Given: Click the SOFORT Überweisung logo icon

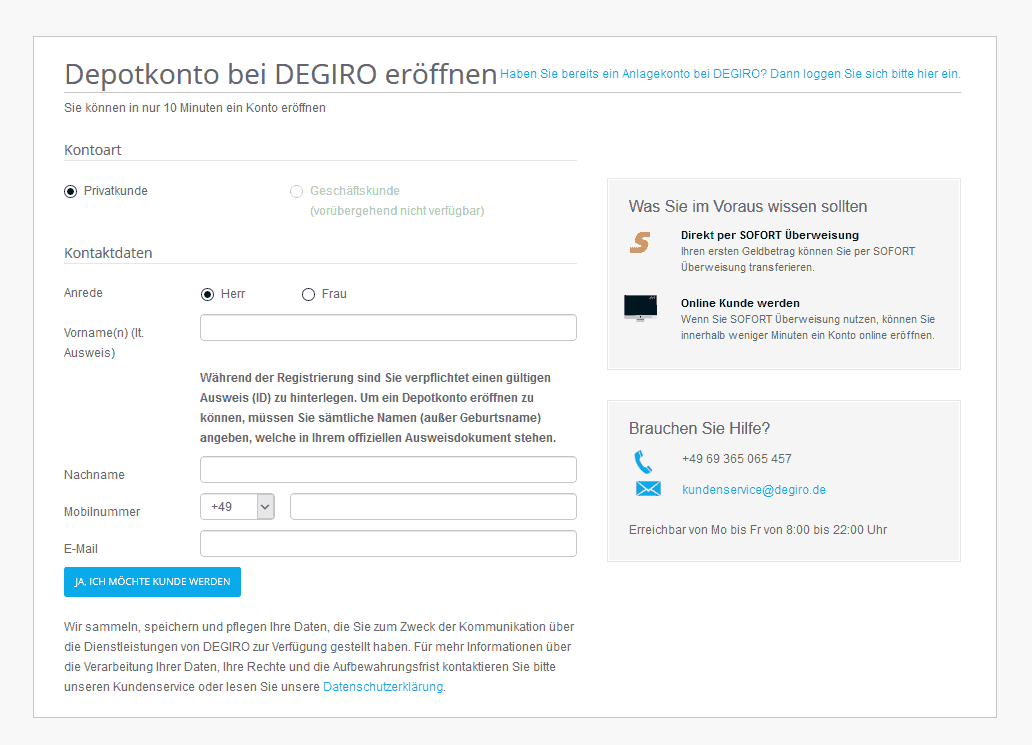Looking at the screenshot, I should point(640,242).
